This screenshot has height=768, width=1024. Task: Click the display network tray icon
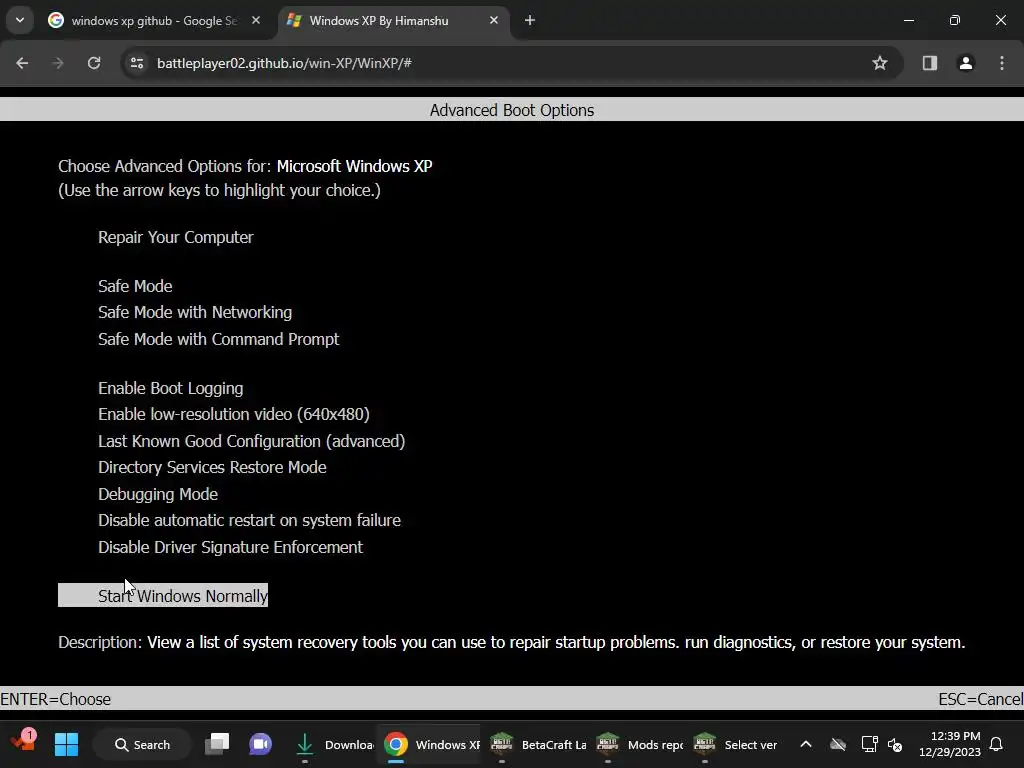869,744
